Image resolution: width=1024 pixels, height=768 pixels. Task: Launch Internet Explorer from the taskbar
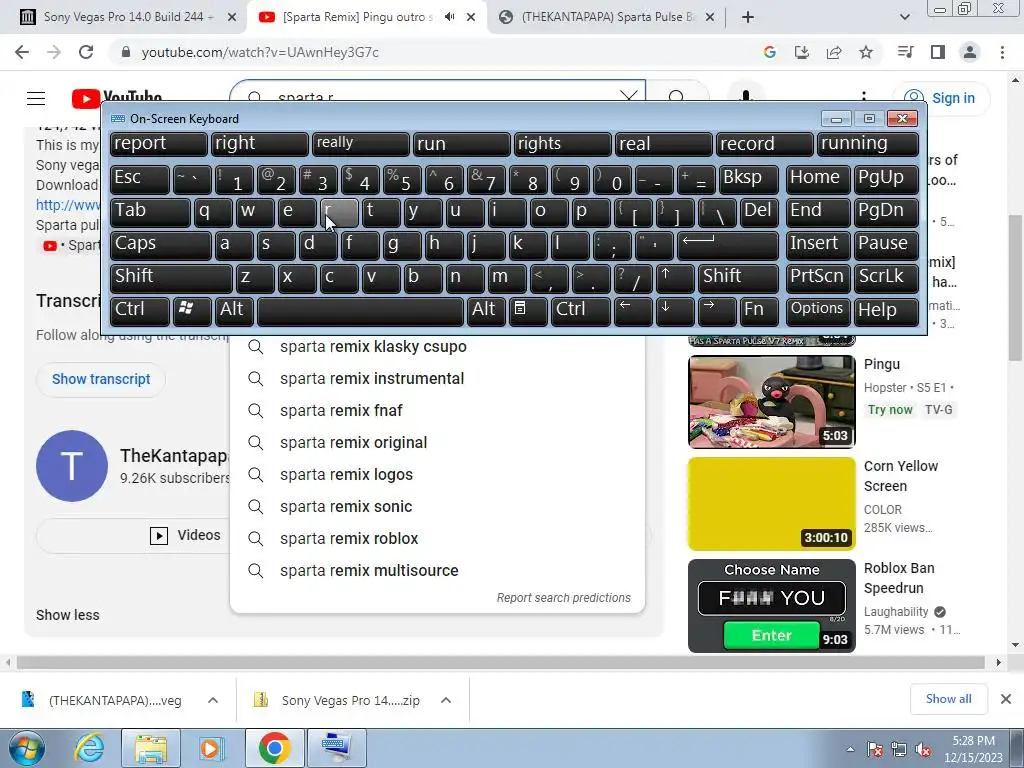(x=90, y=748)
